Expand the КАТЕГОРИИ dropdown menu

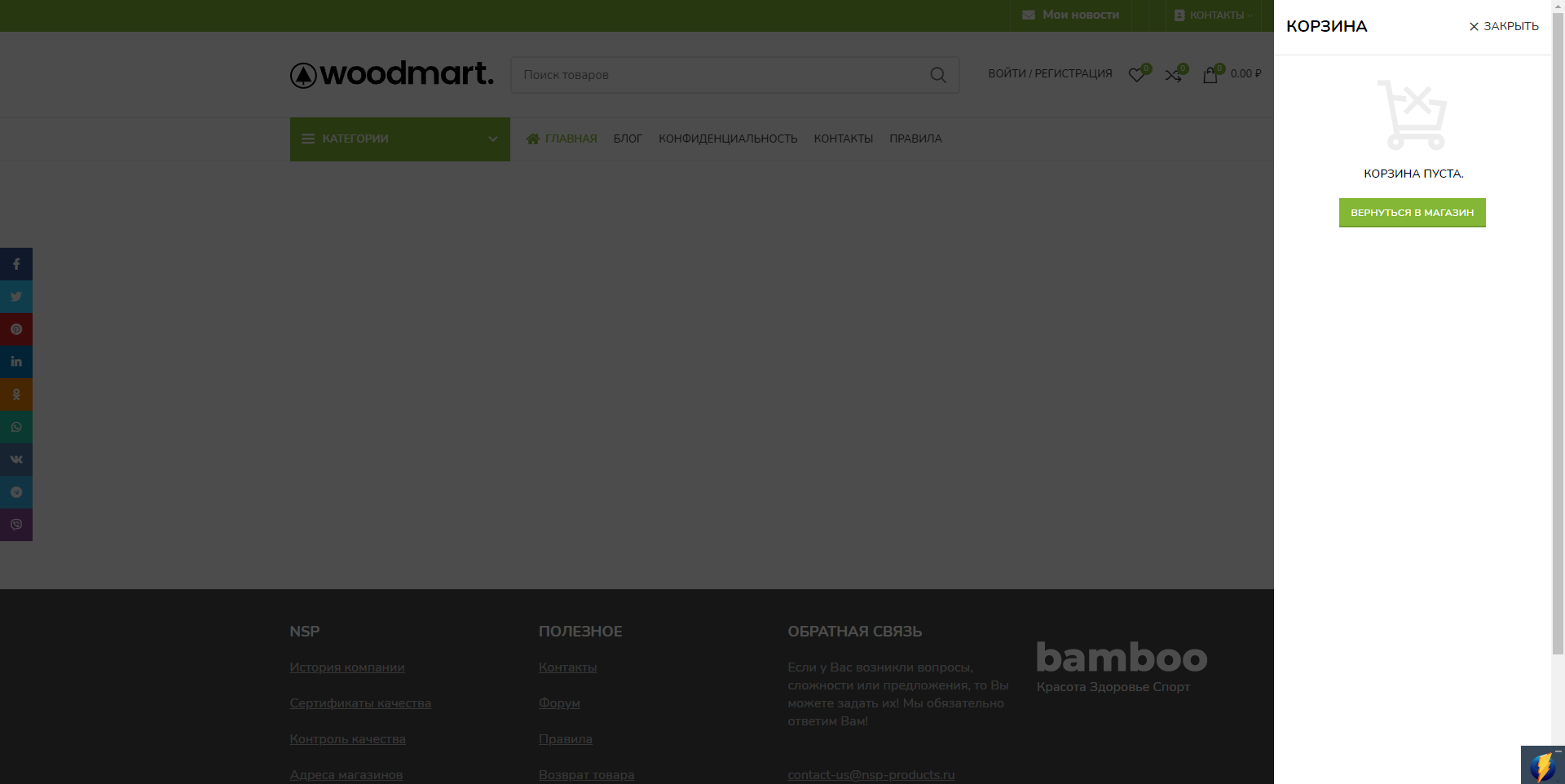point(400,139)
